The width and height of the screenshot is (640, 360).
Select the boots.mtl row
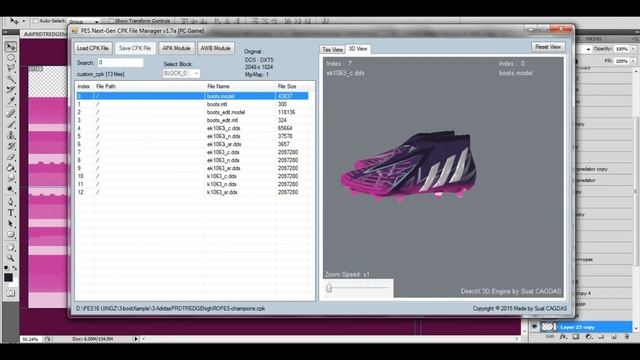192,104
